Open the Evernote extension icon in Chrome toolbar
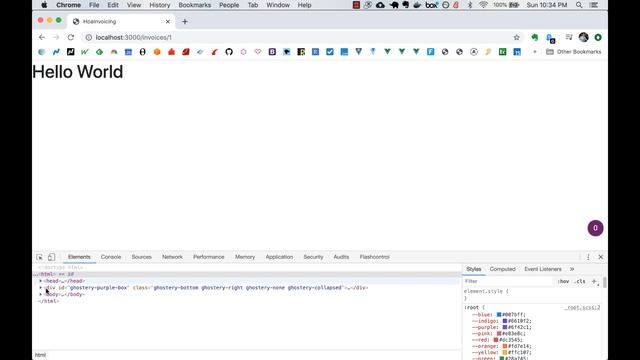Viewport: 640px width, 360px height. tap(535, 37)
